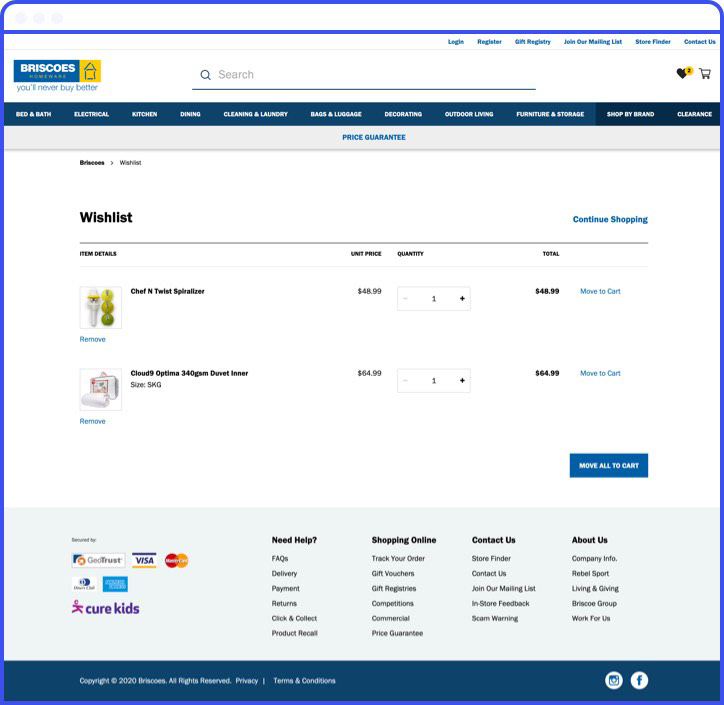Open Gift Vouchers footer link

tap(392, 573)
